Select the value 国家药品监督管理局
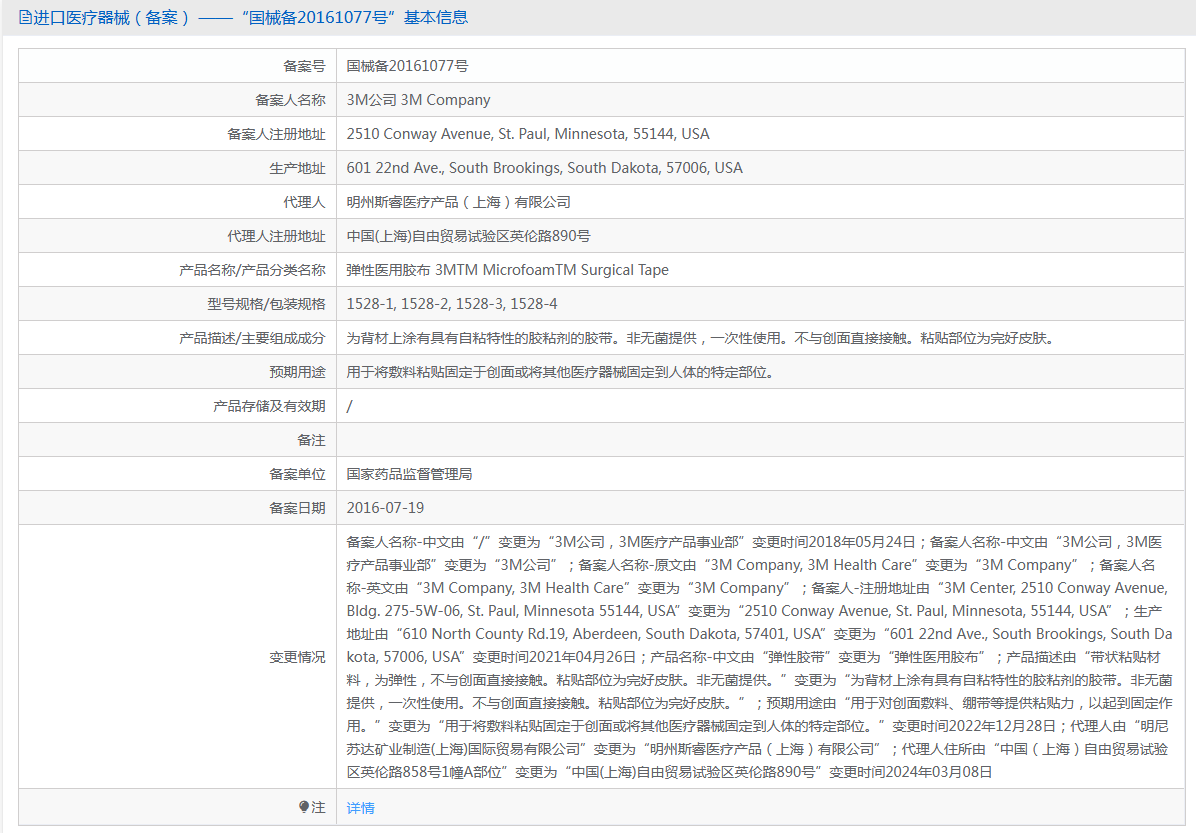 click(409, 474)
